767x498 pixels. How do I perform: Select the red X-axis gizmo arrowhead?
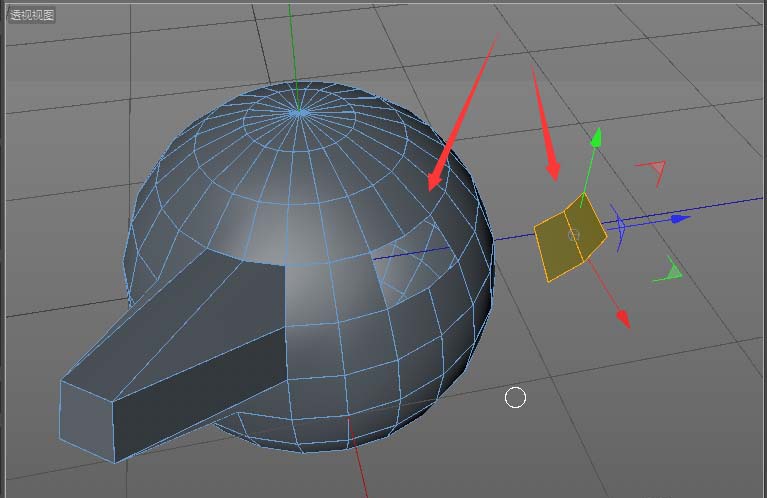(623, 318)
